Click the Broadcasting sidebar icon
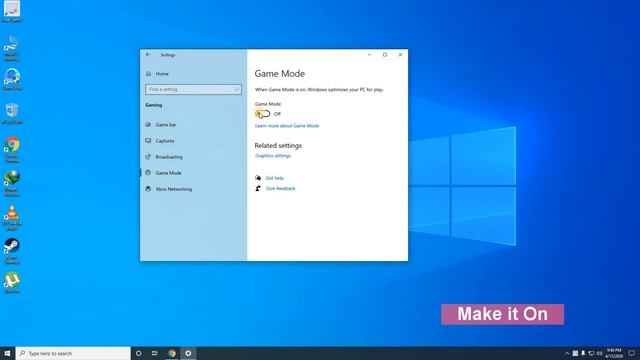The image size is (640, 360). click(x=148, y=157)
